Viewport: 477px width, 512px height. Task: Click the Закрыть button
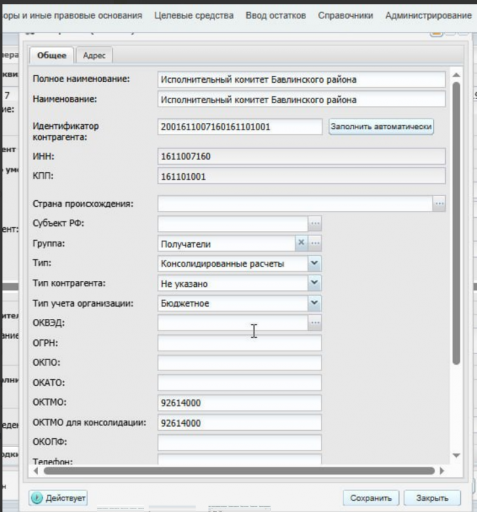coord(432,498)
